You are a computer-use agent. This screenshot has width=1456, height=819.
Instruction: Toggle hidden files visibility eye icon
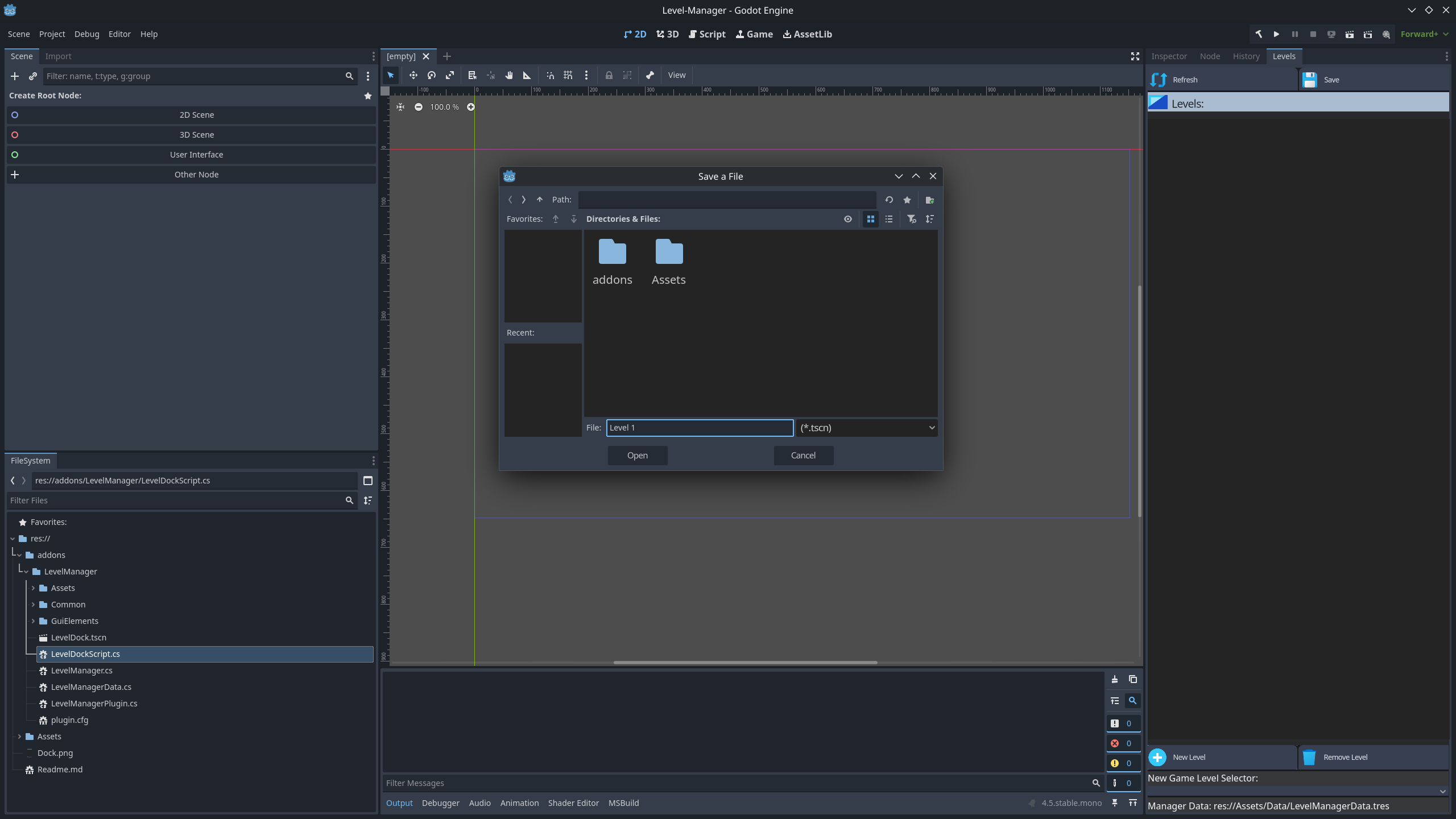click(x=848, y=219)
